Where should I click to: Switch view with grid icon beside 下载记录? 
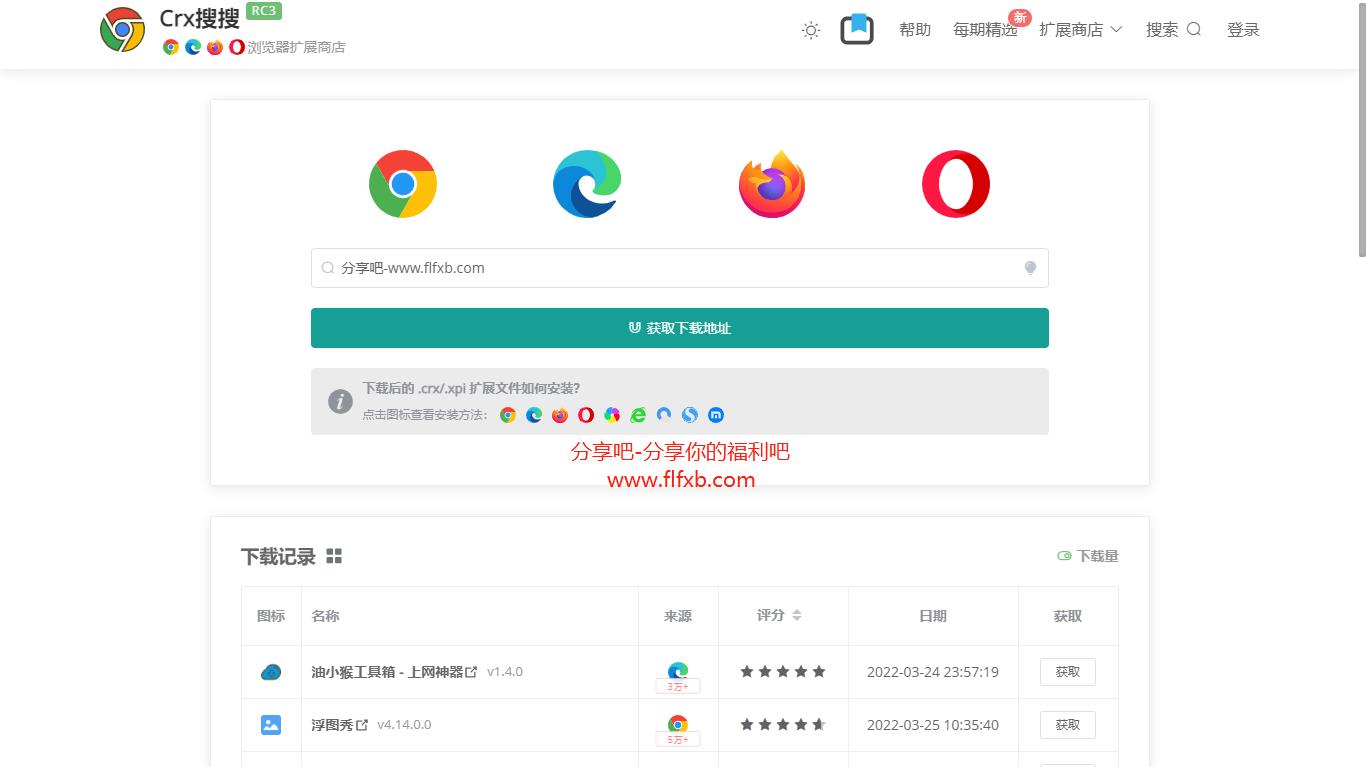click(x=334, y=556)
